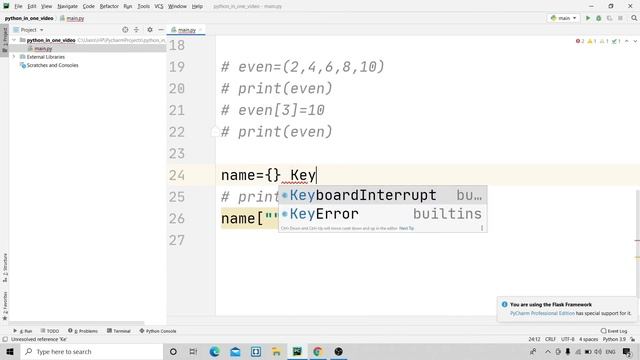This screenshot has height=360, width=640.
Task: Open the TODO tool window button
Action: click(x=50, y=331)
